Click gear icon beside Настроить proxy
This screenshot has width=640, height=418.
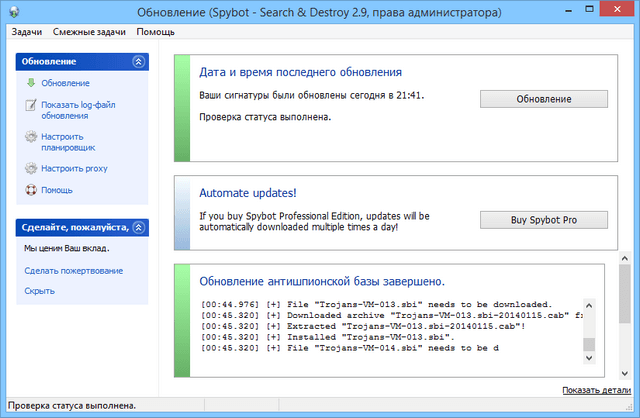(x=31, y=169)
